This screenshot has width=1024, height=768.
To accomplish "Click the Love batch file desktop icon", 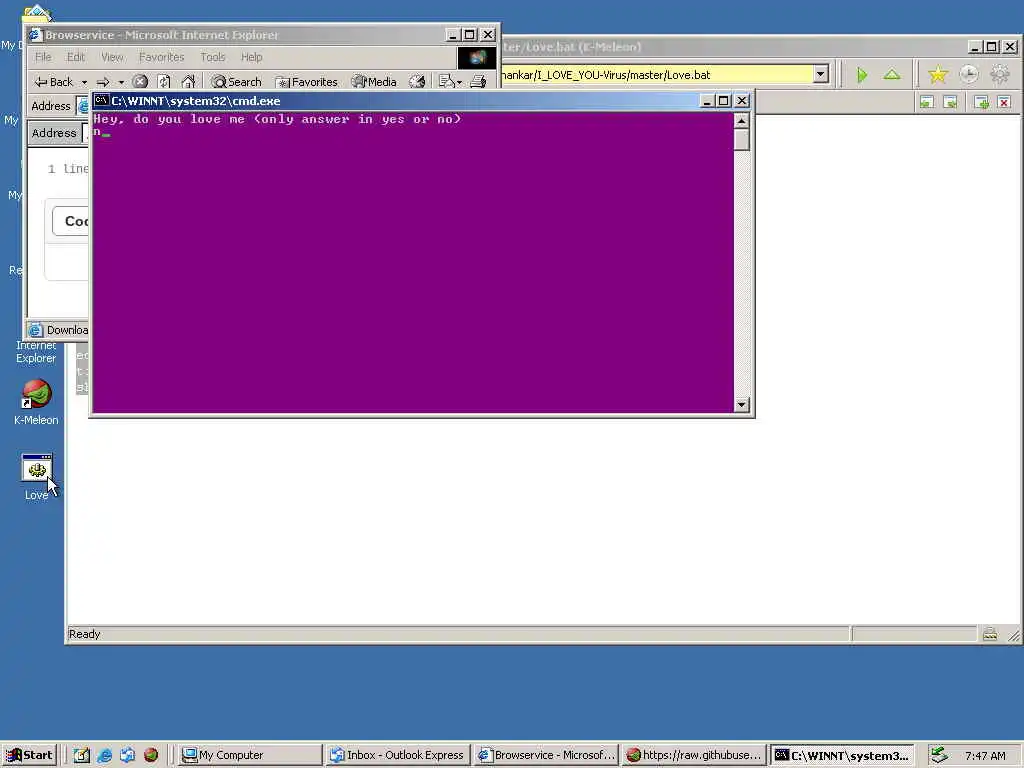I will 37,468.
